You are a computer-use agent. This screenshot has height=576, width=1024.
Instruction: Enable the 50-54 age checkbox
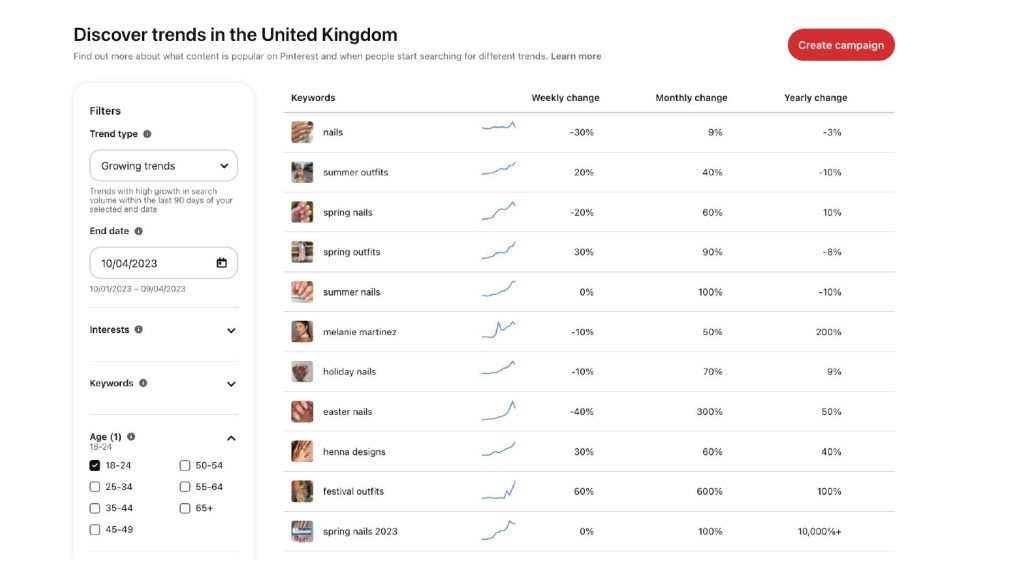click(x=185, y=465)
